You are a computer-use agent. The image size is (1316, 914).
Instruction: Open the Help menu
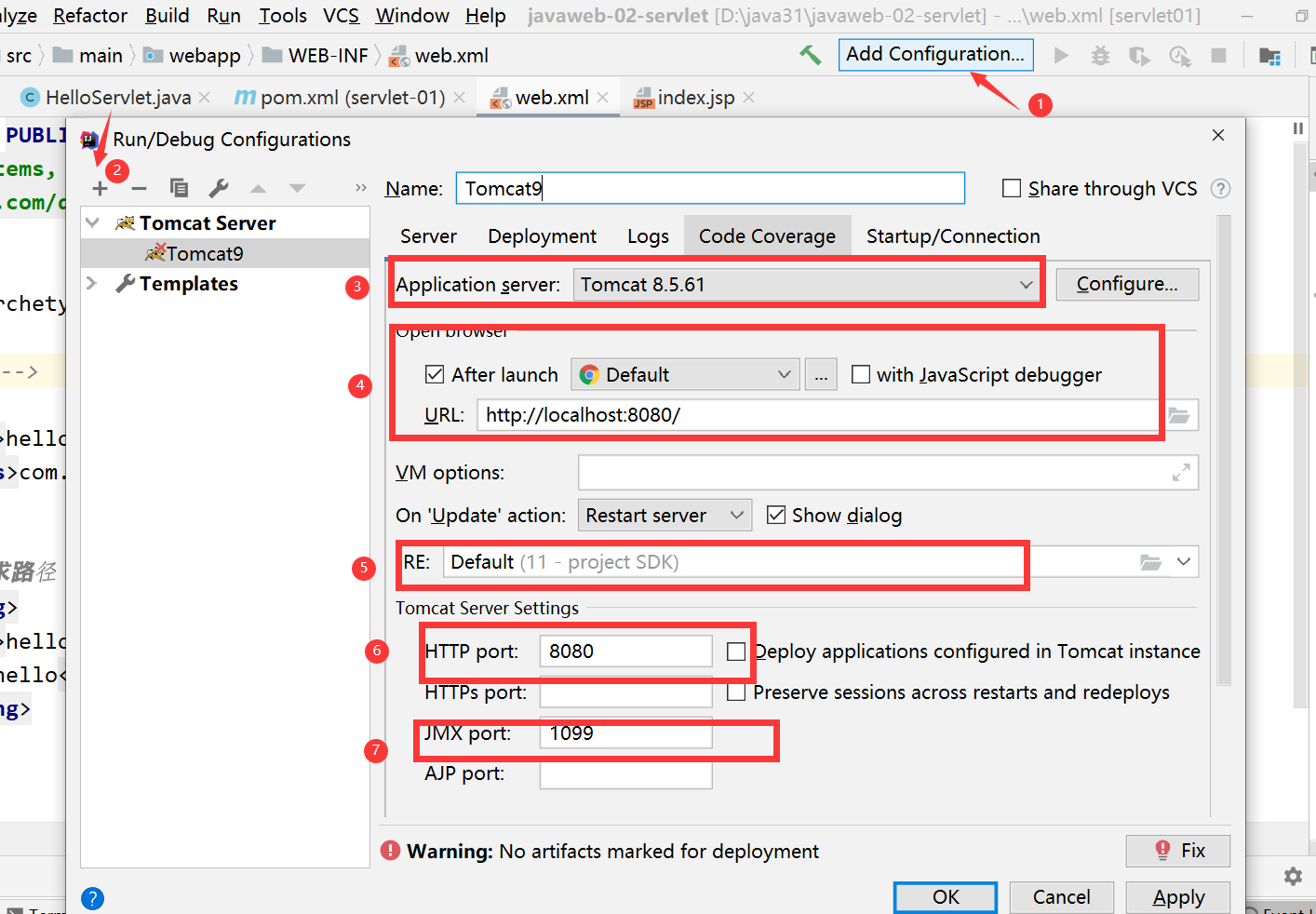(486, 16)
